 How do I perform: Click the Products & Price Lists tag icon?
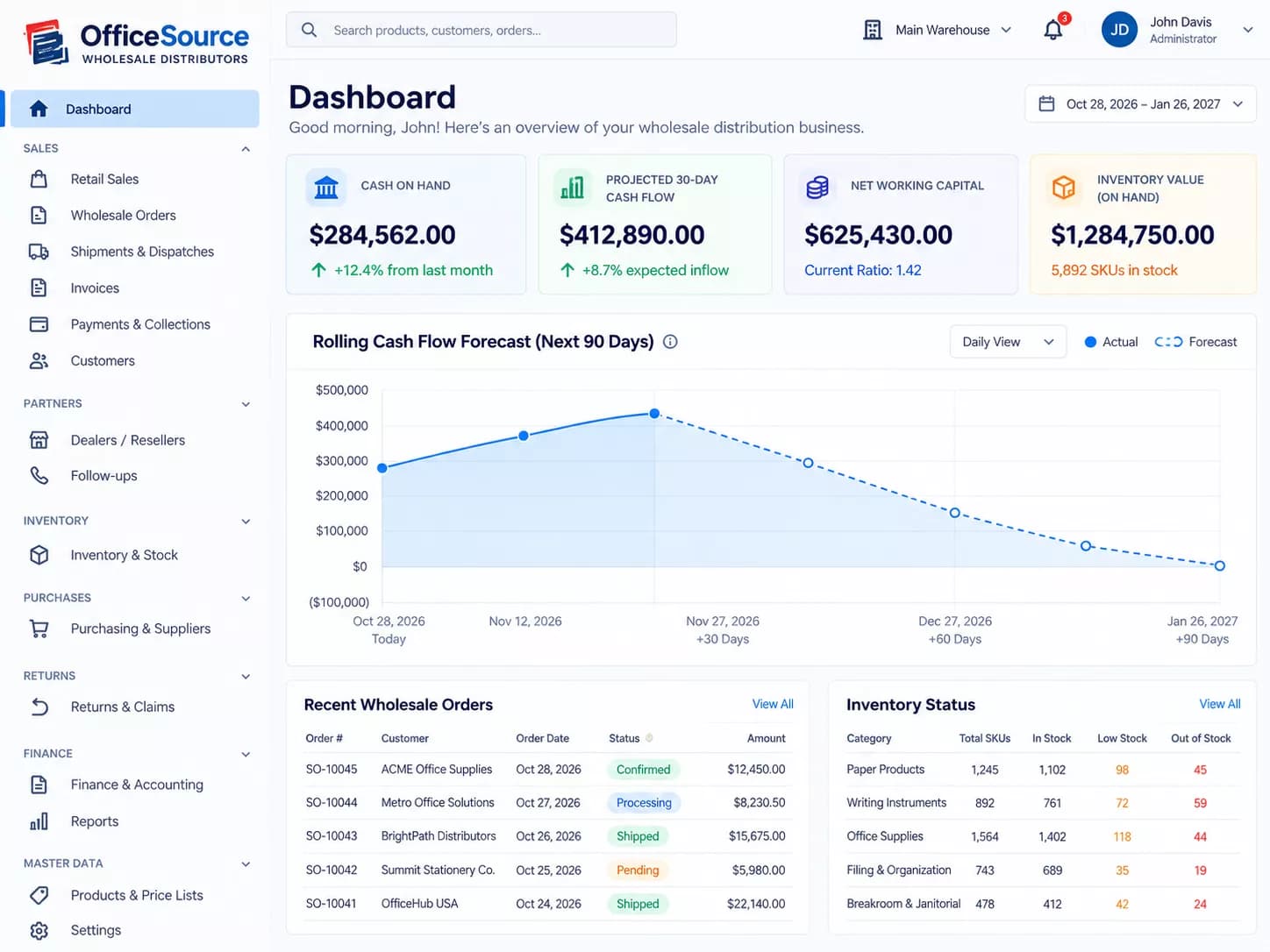[x=39, y=895]
